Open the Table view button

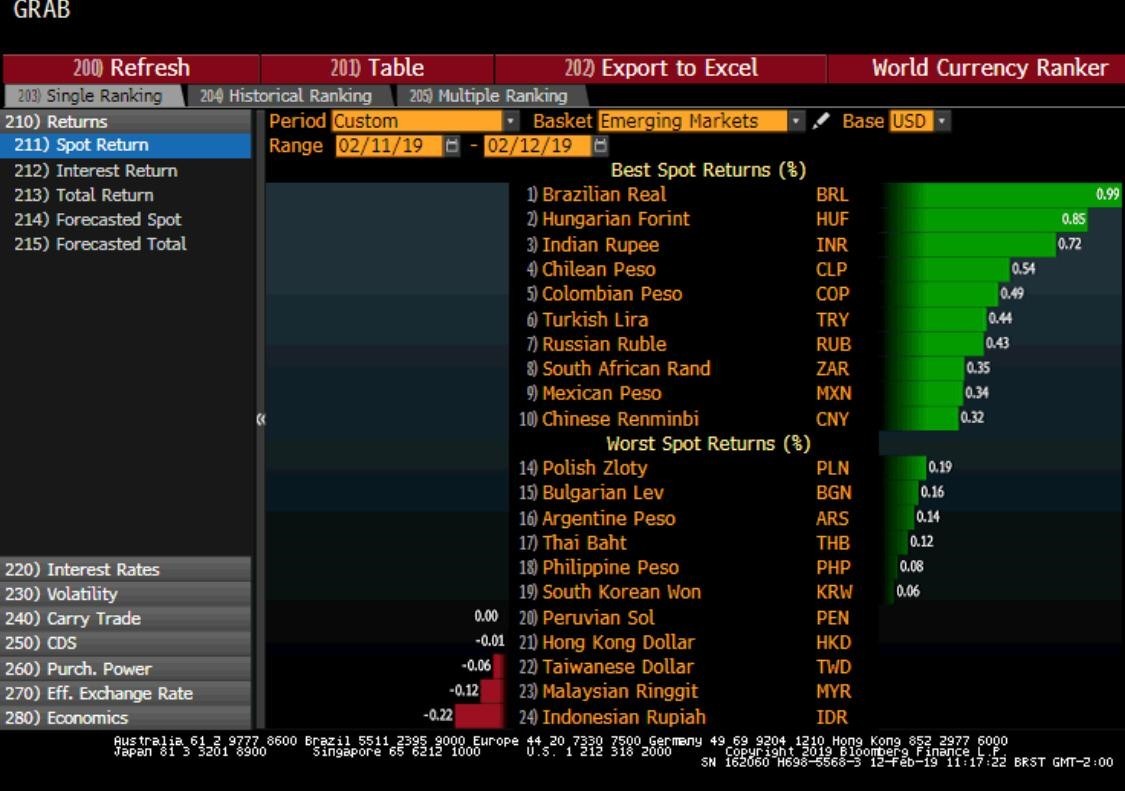377,68
